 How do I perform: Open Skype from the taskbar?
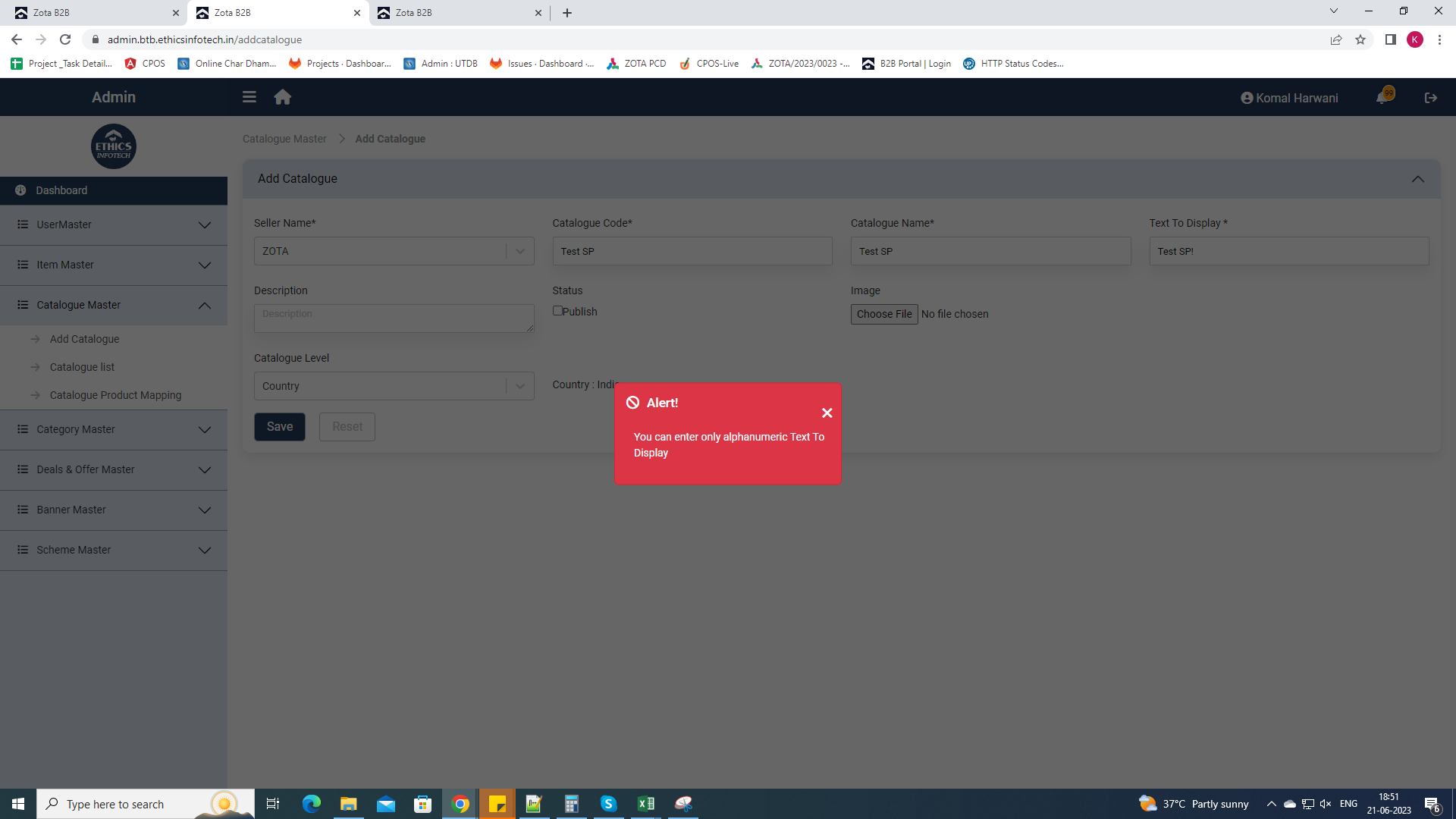608,804
